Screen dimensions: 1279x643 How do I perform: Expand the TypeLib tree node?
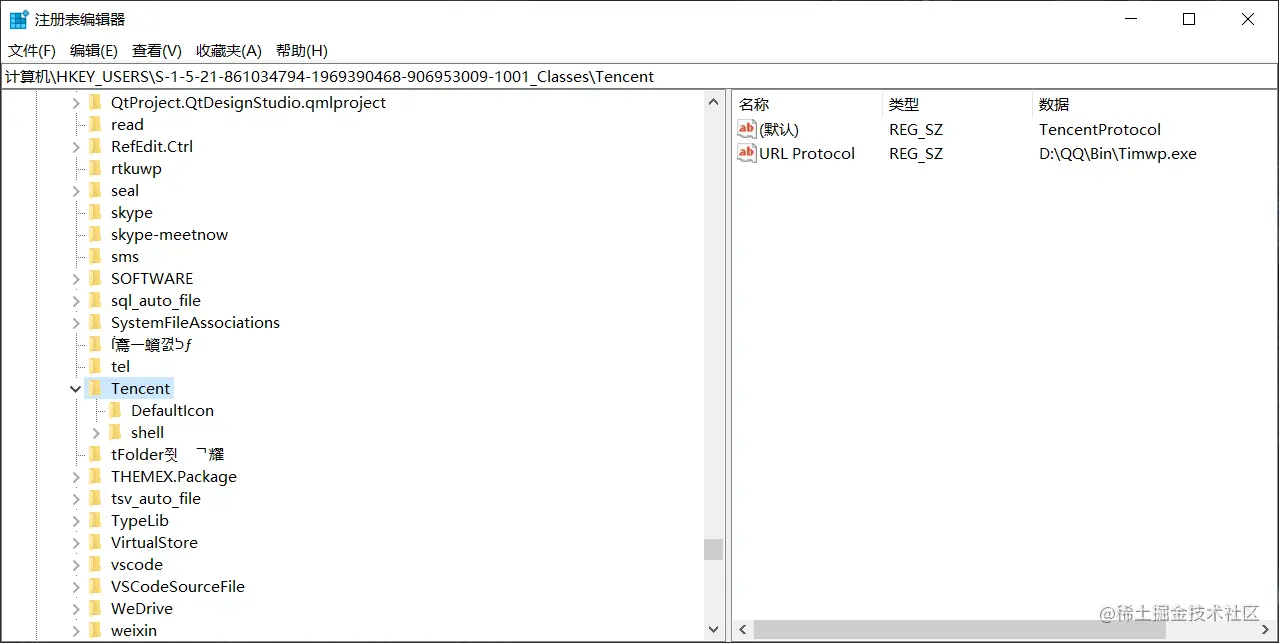[75, 520]
